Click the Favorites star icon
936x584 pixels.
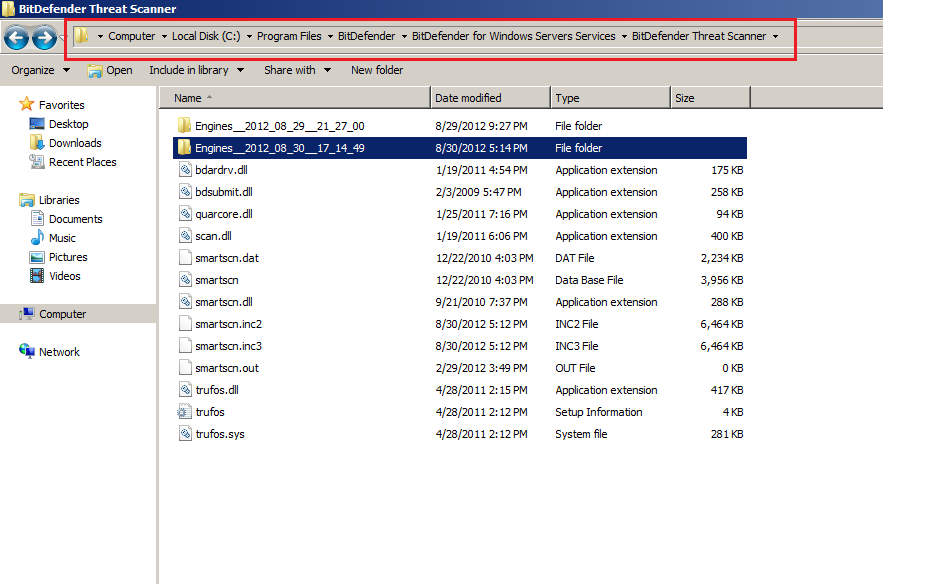tap(27, 104)
